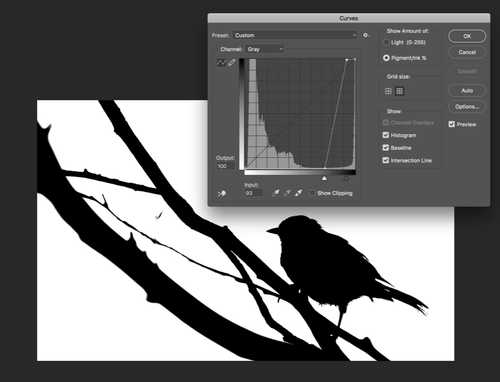Select the edit points curve tool icon

pyautogui.click(x=220, y=62)
